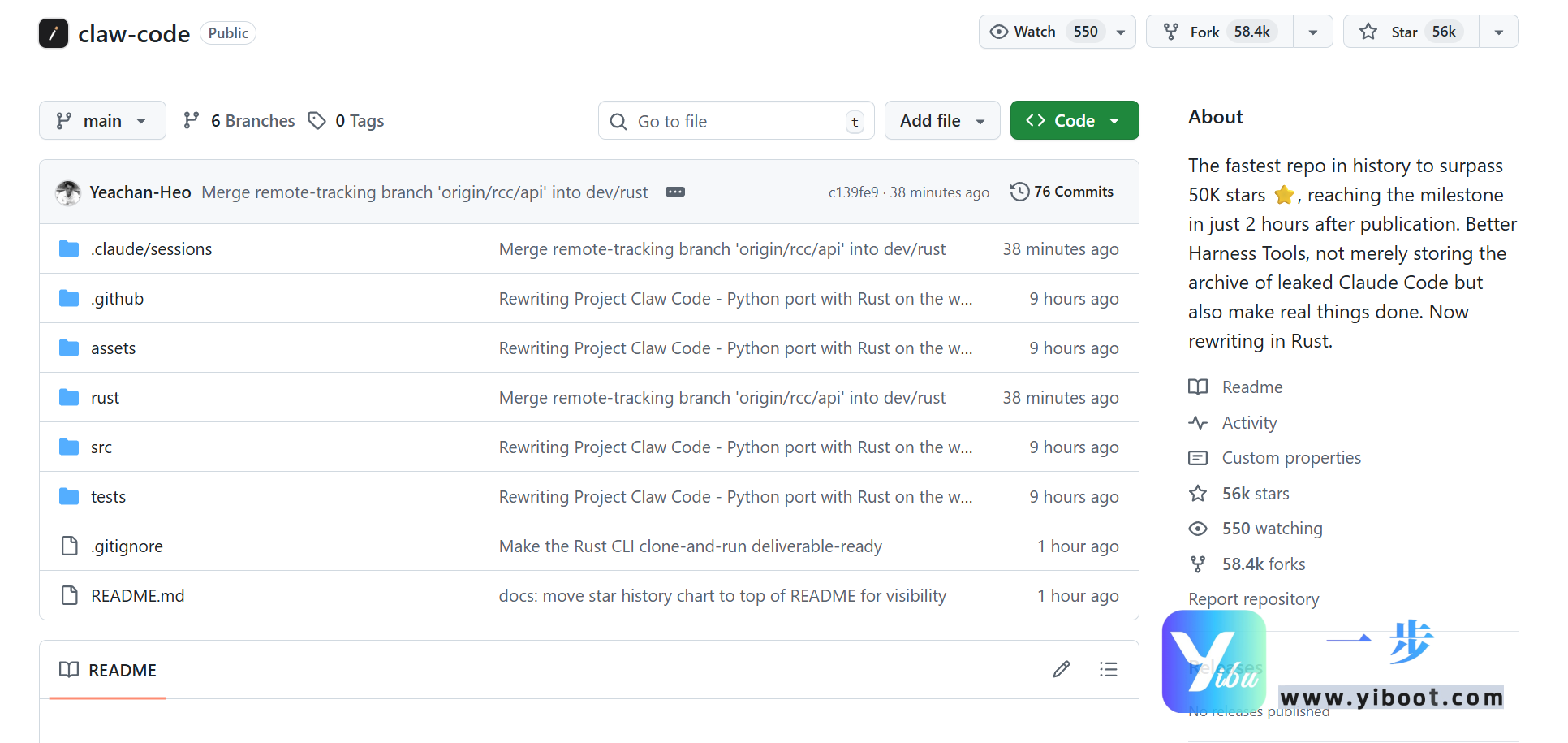Click the claw-code repository logo
The image size is (1568, 743).
click(54, 33)
